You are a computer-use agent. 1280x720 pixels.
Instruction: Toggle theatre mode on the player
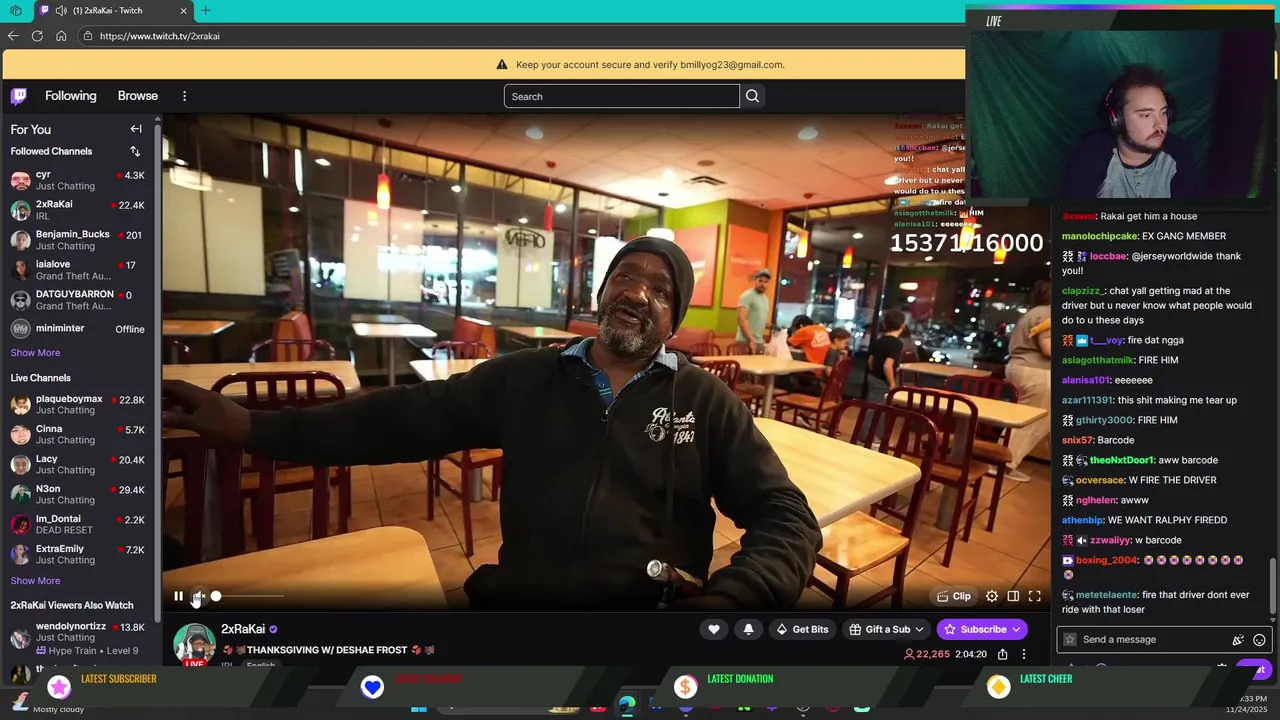pos(1013,596)
